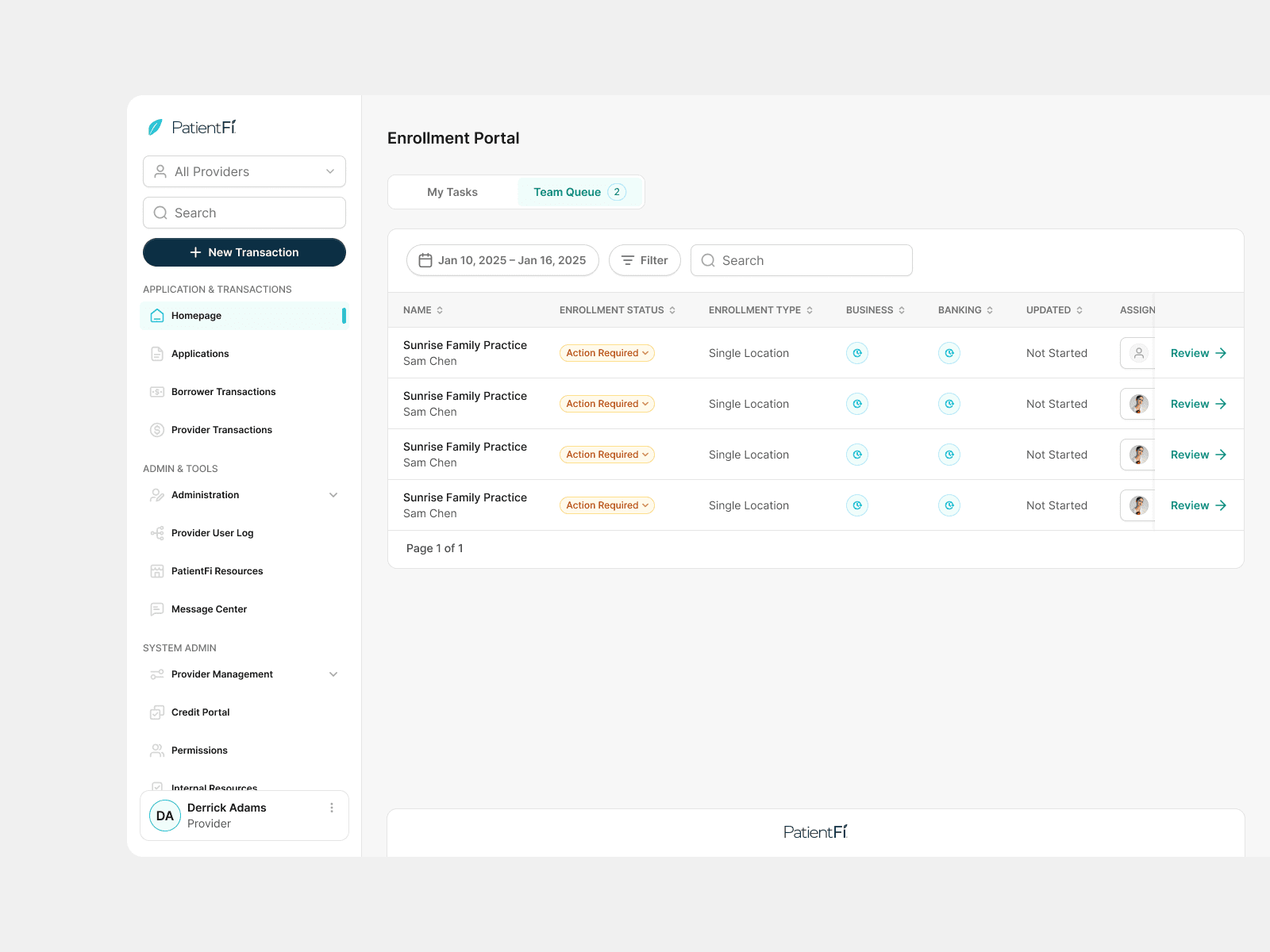Click the Message Center chat icon

(x=157, y=609)
